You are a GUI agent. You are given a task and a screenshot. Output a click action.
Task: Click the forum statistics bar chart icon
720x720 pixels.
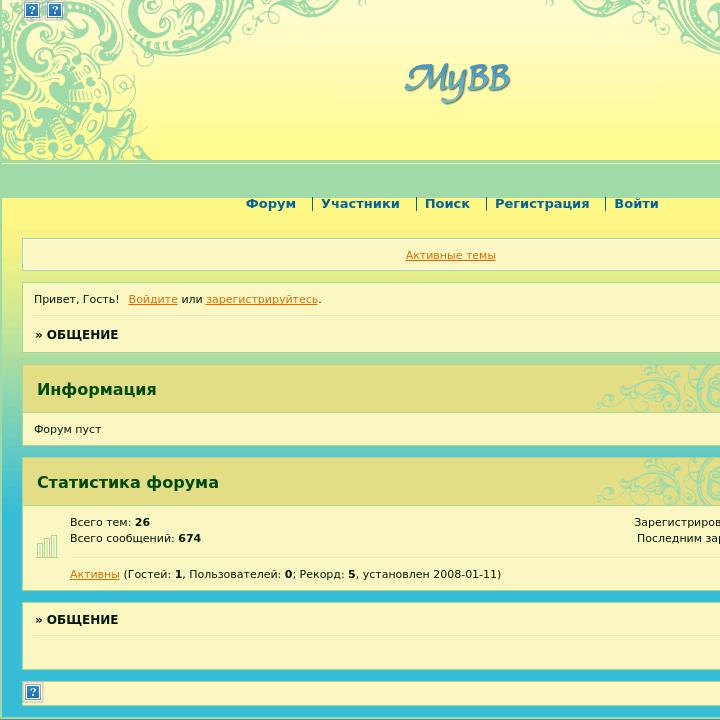(x=47, y=546)
